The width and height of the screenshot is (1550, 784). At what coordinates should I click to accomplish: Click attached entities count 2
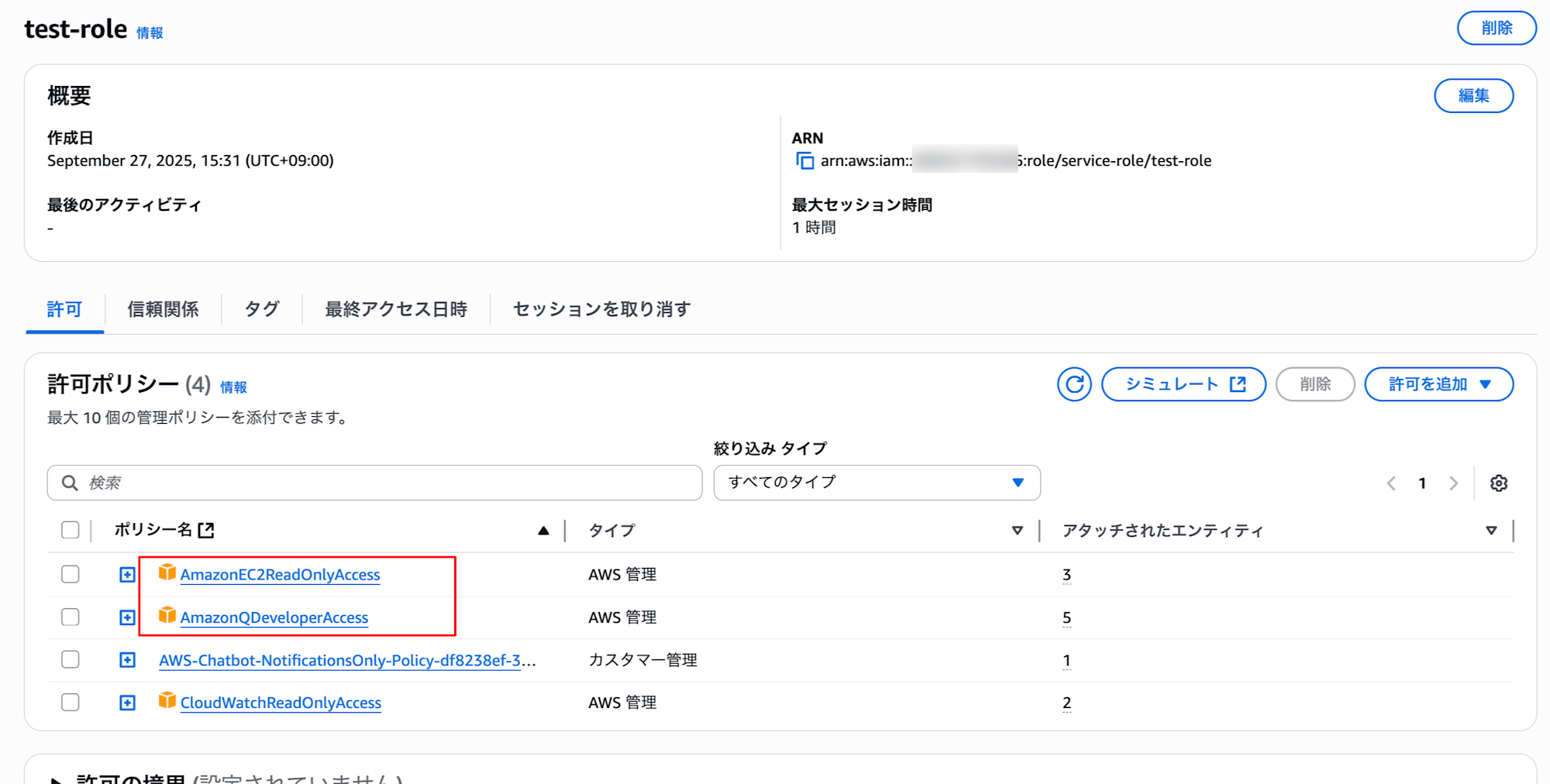point(1066,703)
